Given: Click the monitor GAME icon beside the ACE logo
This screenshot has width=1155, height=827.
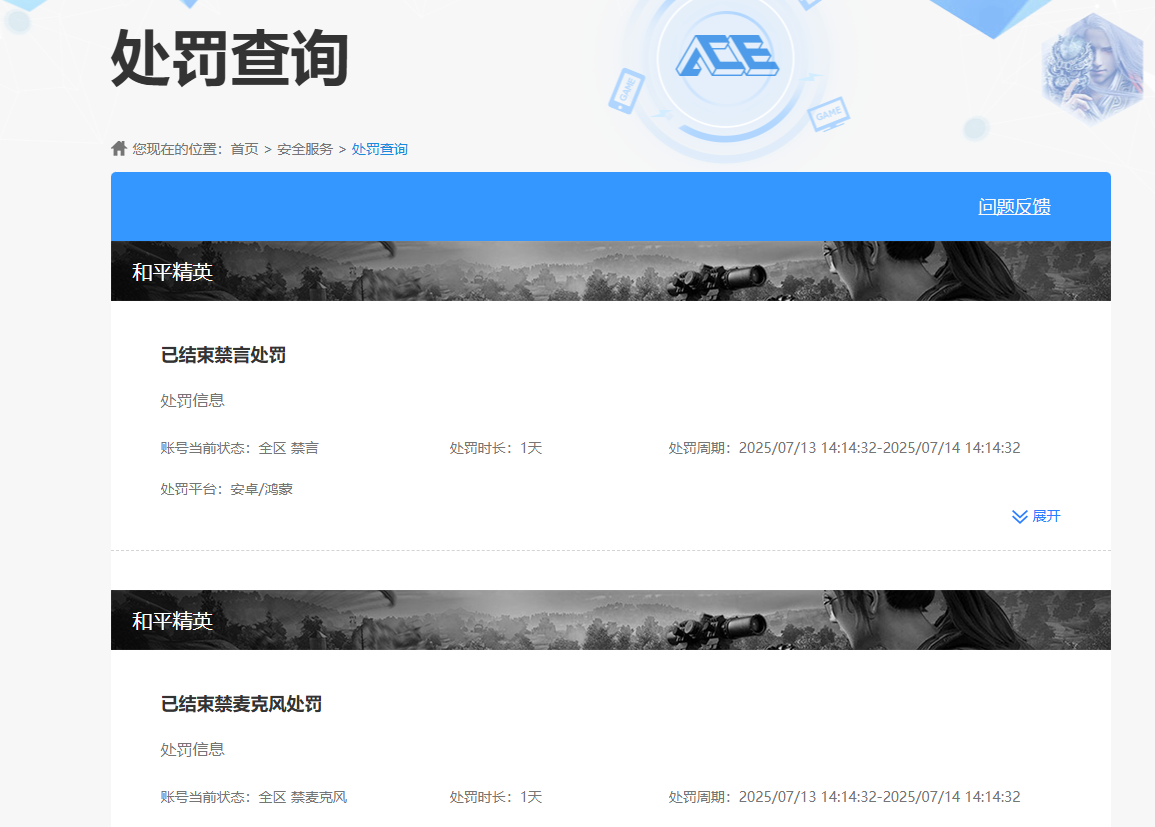Looking at the screenshot, I should (x=829, y=114).
